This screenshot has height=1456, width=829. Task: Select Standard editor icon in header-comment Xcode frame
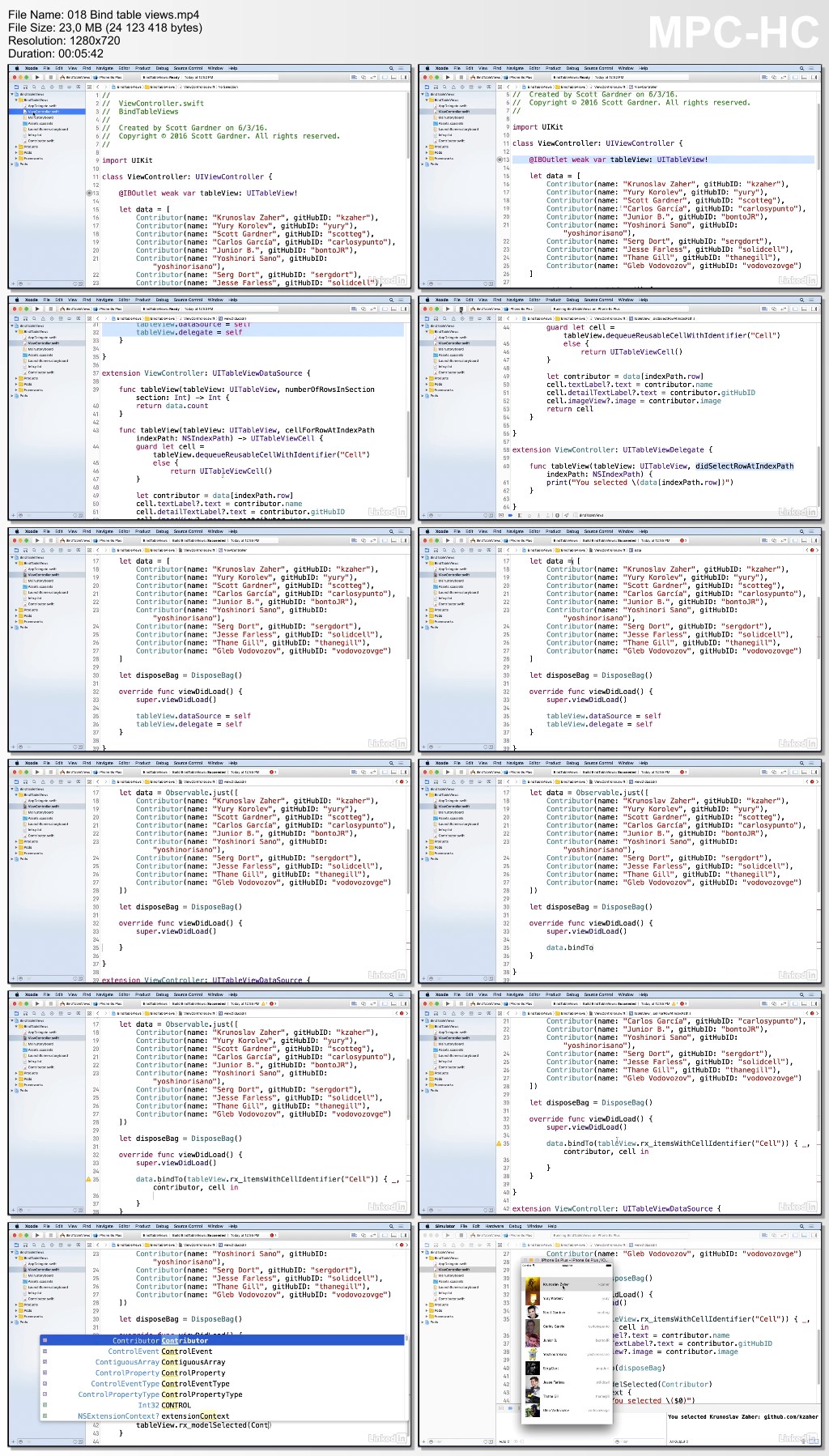pos(354,78)
